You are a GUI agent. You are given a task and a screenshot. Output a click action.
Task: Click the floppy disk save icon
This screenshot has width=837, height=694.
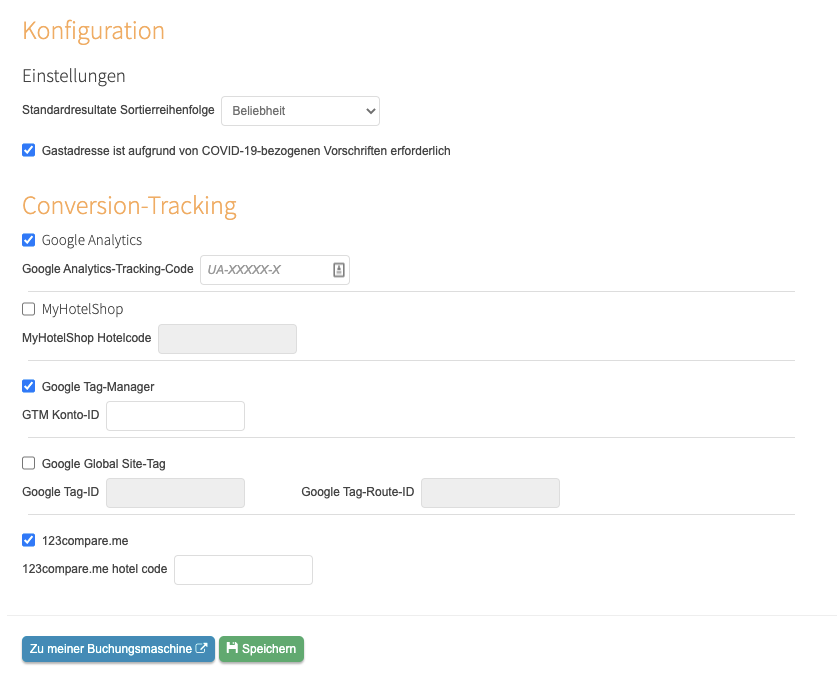coord(232,648)
